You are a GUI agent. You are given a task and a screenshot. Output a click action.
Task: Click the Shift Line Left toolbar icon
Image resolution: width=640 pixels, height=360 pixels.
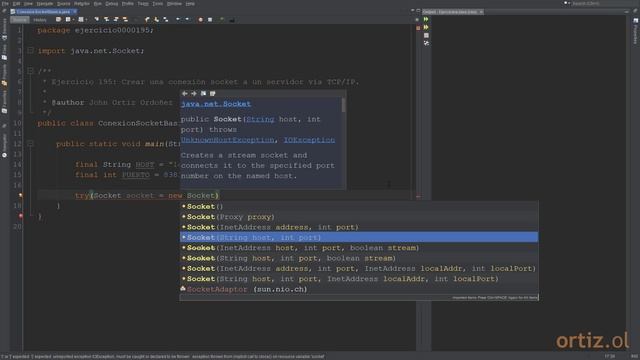coord(178,20)
